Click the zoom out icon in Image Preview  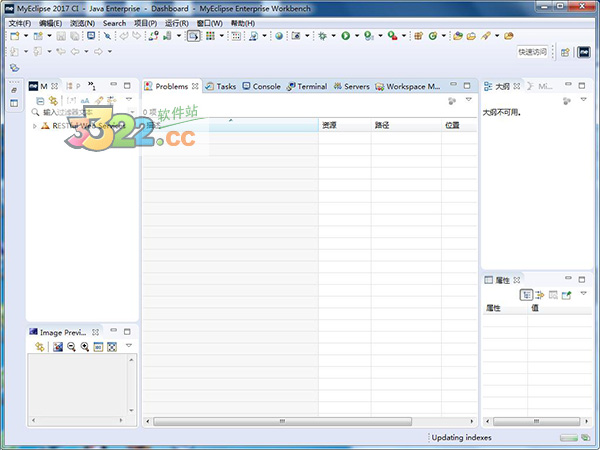point(71,346)
